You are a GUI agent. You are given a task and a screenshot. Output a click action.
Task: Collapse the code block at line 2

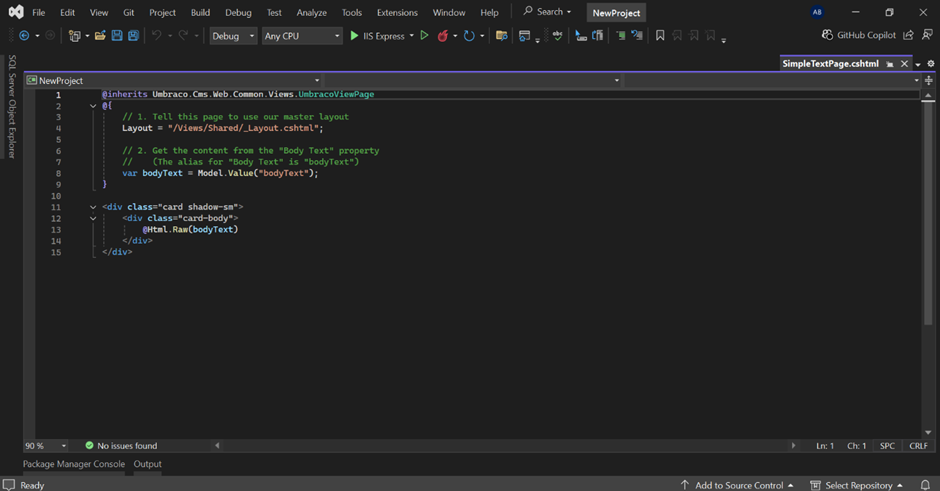[93, 106]
